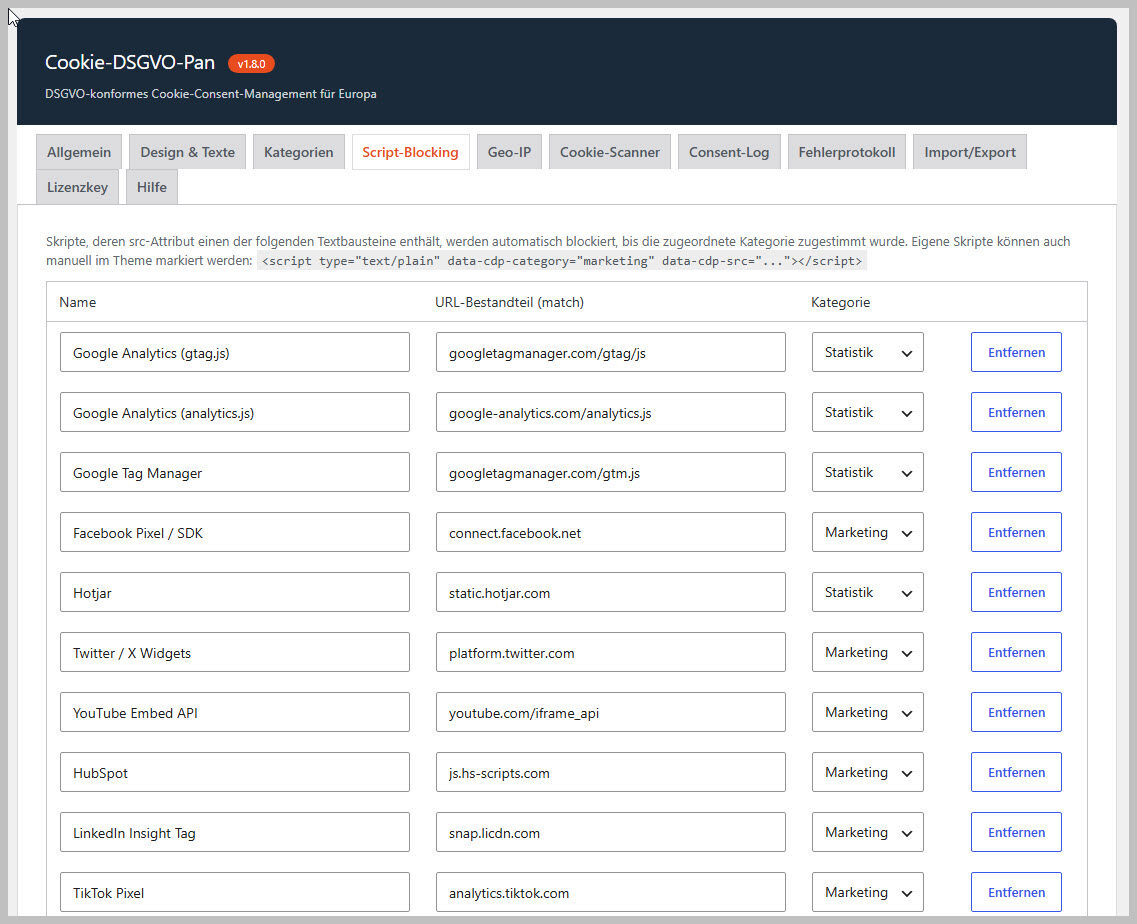The height and width of the screenshot is (924, 1137).
Task: Edit URL field youtube.com/iframe_api
Action: click(x=611, y=712)
